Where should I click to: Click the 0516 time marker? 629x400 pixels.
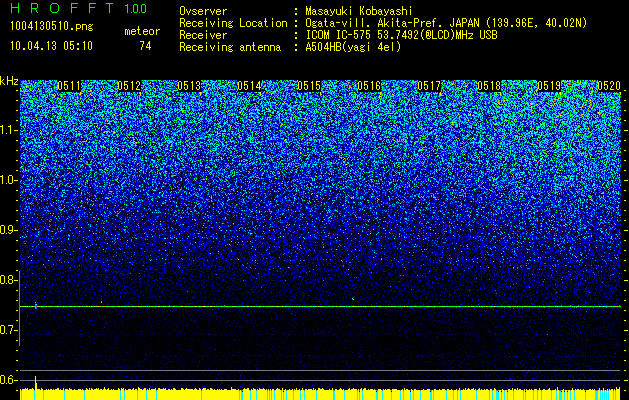coord(369,86)
